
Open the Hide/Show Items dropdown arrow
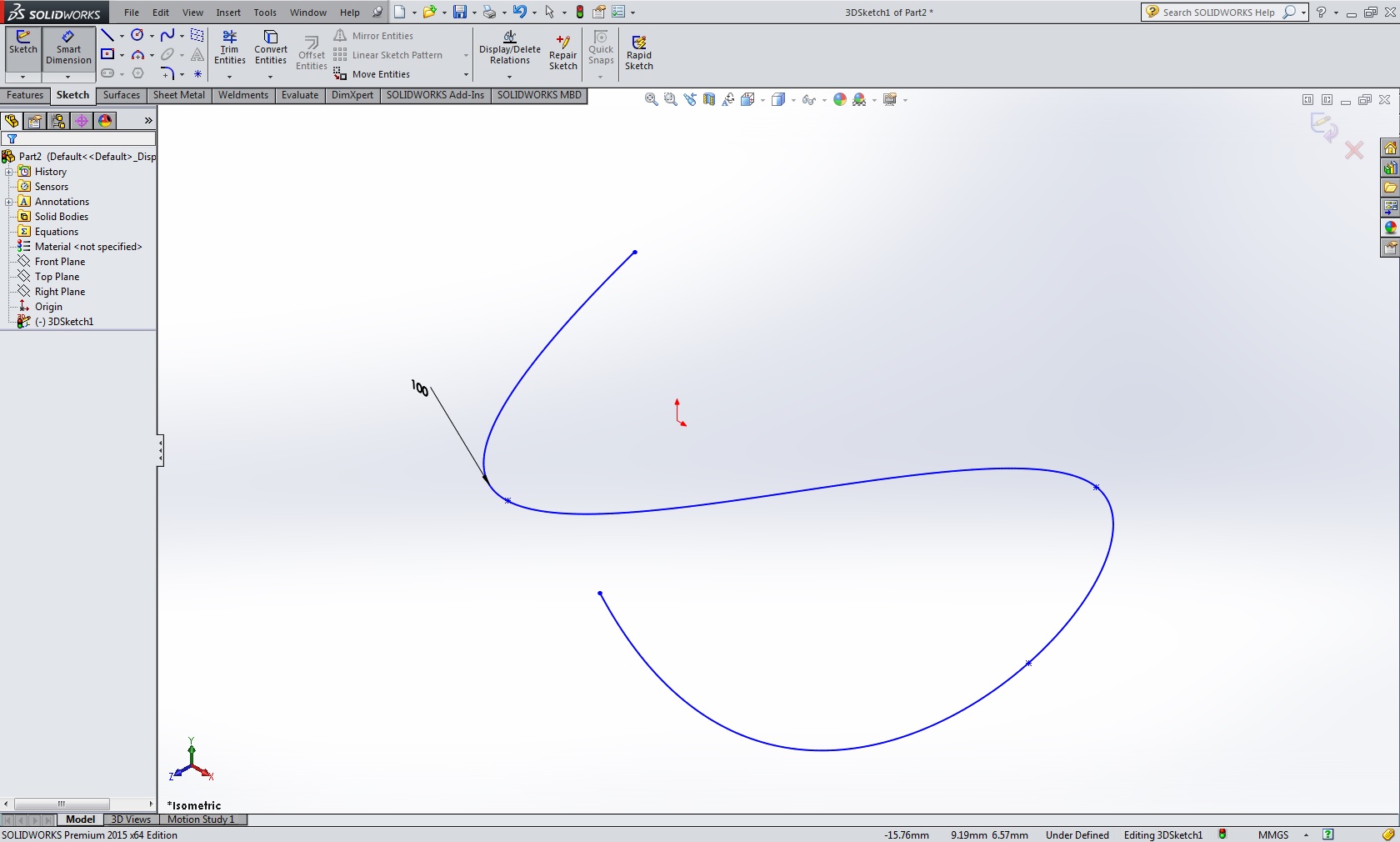pyautogui.click(x=824, y=100)
